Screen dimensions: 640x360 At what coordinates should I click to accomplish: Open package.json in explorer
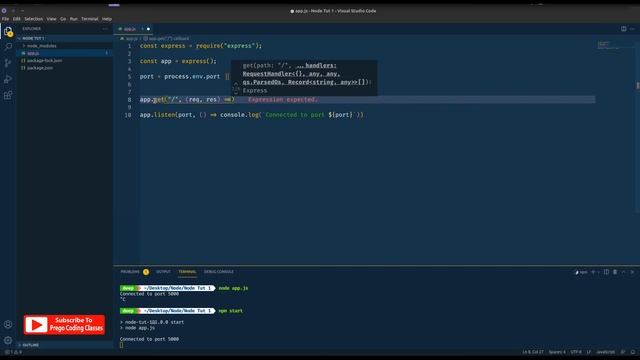40,68
